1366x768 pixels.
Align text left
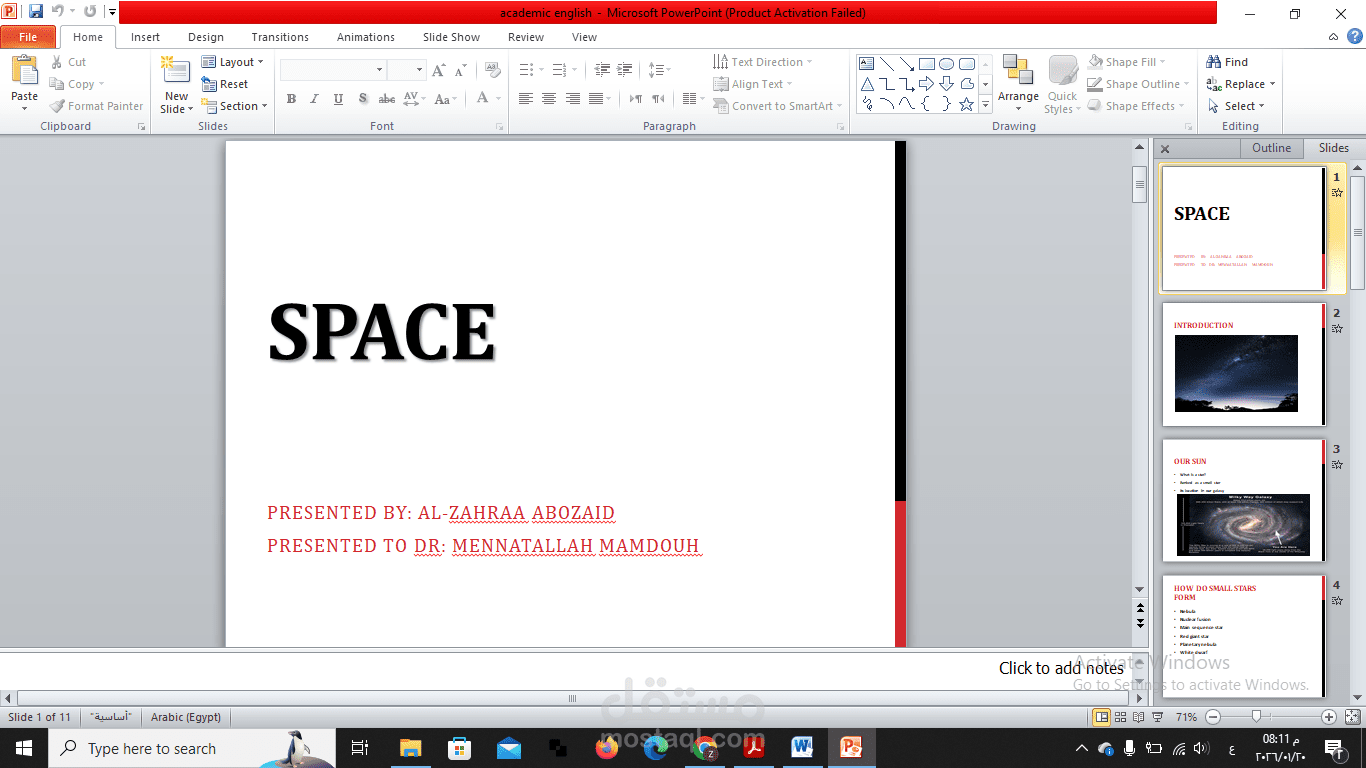(x=525, y=98)
